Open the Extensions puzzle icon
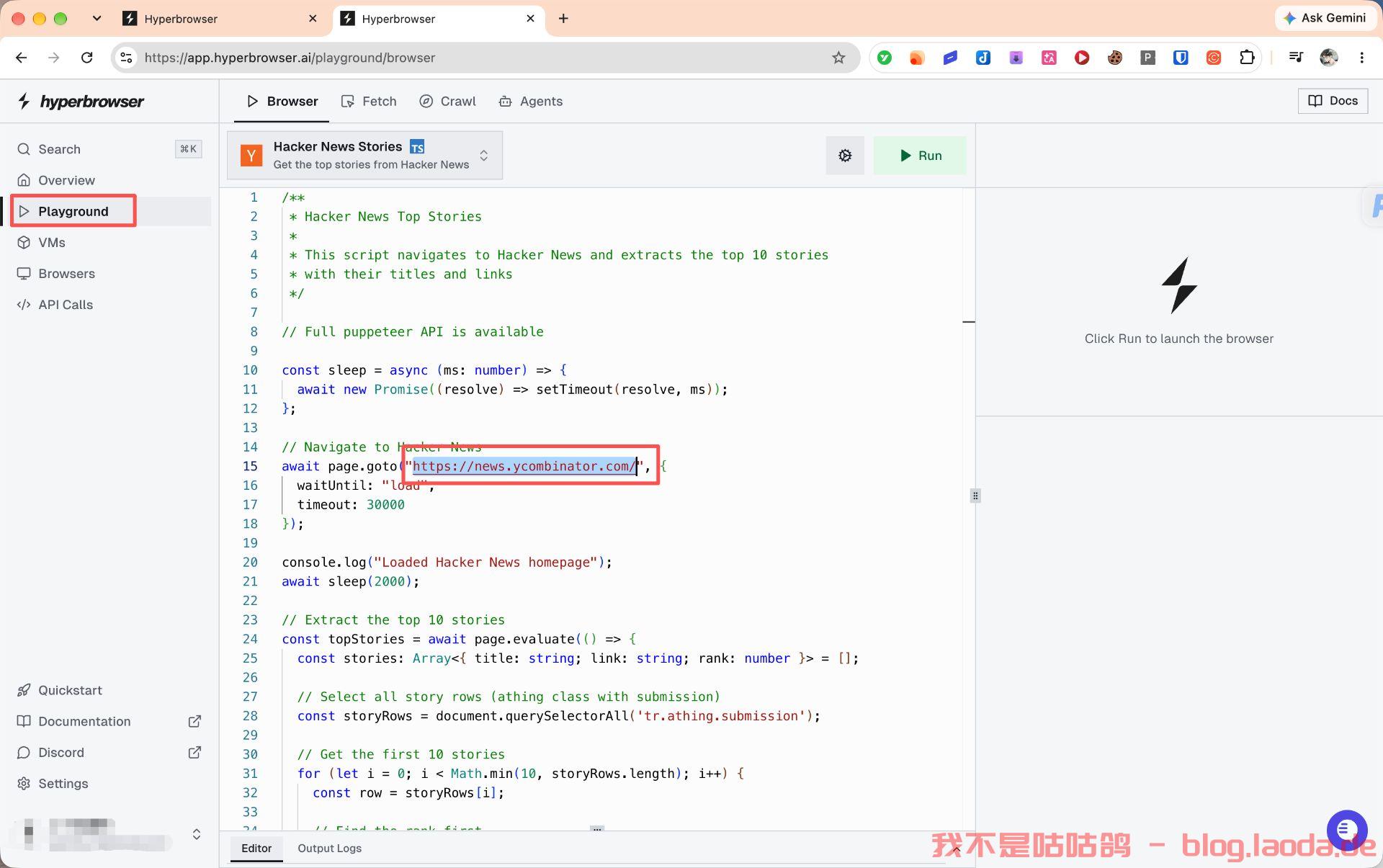Viewport: 1383px width, 868px height. (1247, 58)
